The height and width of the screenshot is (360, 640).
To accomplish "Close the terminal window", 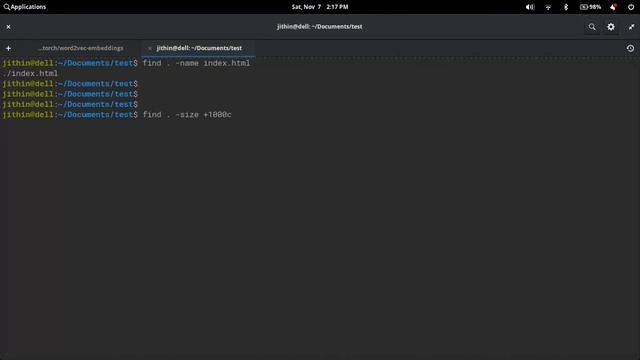I will tap(8, 27).
